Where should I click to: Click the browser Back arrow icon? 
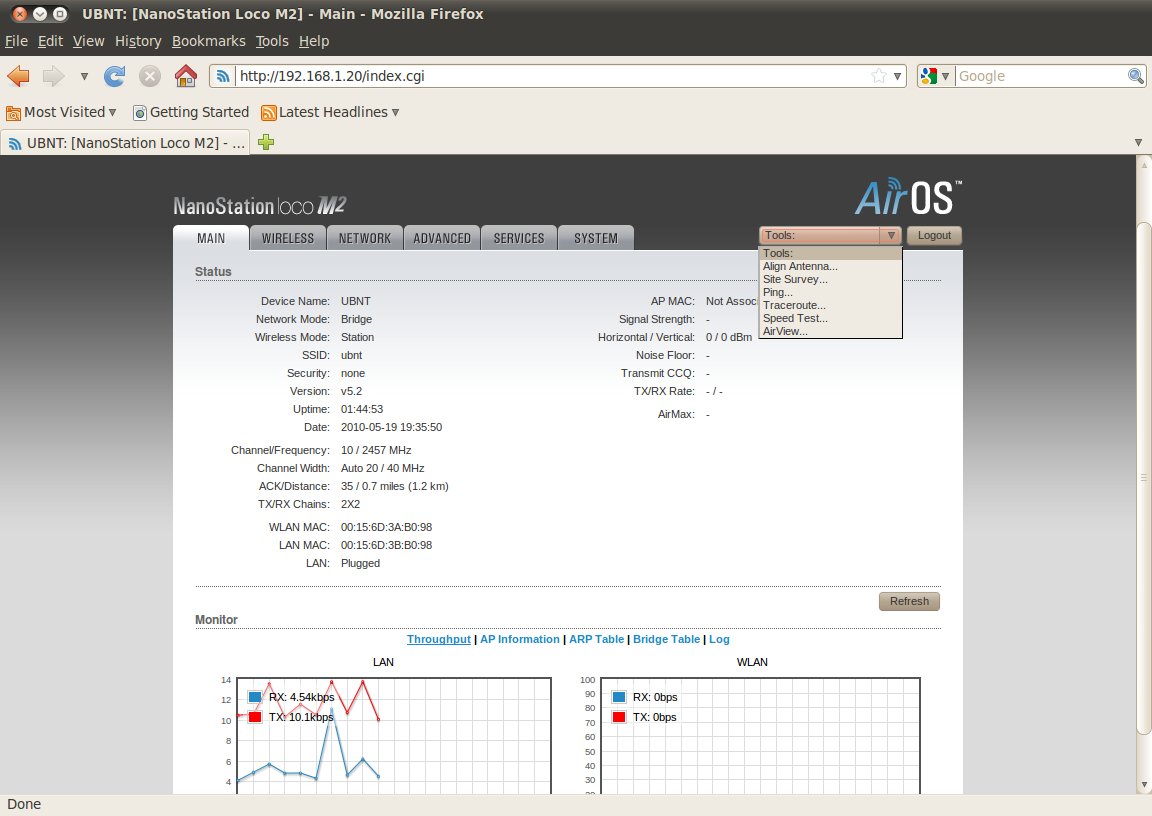click(x=18, y=76)
